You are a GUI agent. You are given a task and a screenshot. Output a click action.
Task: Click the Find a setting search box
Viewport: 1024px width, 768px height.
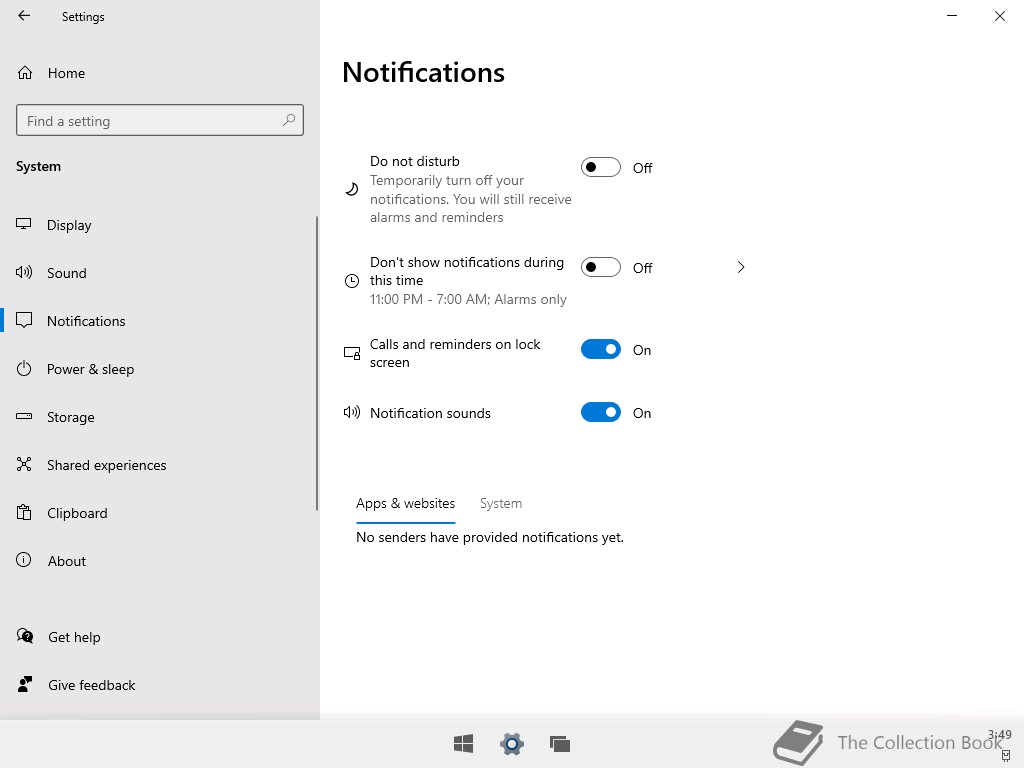[150, 121]
